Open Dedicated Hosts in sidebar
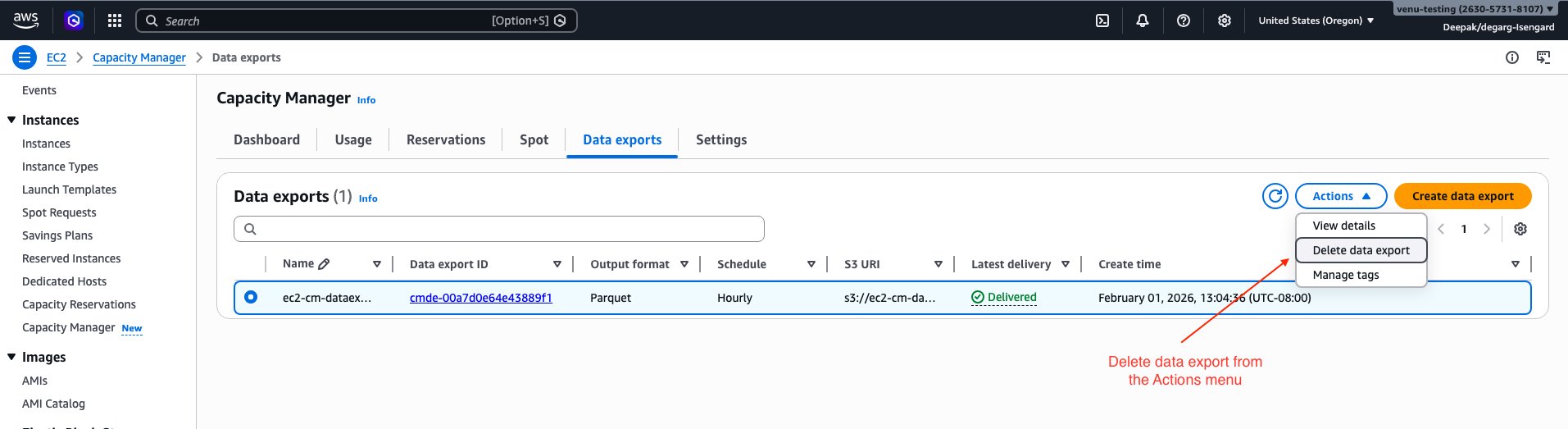 click(64, 281)
